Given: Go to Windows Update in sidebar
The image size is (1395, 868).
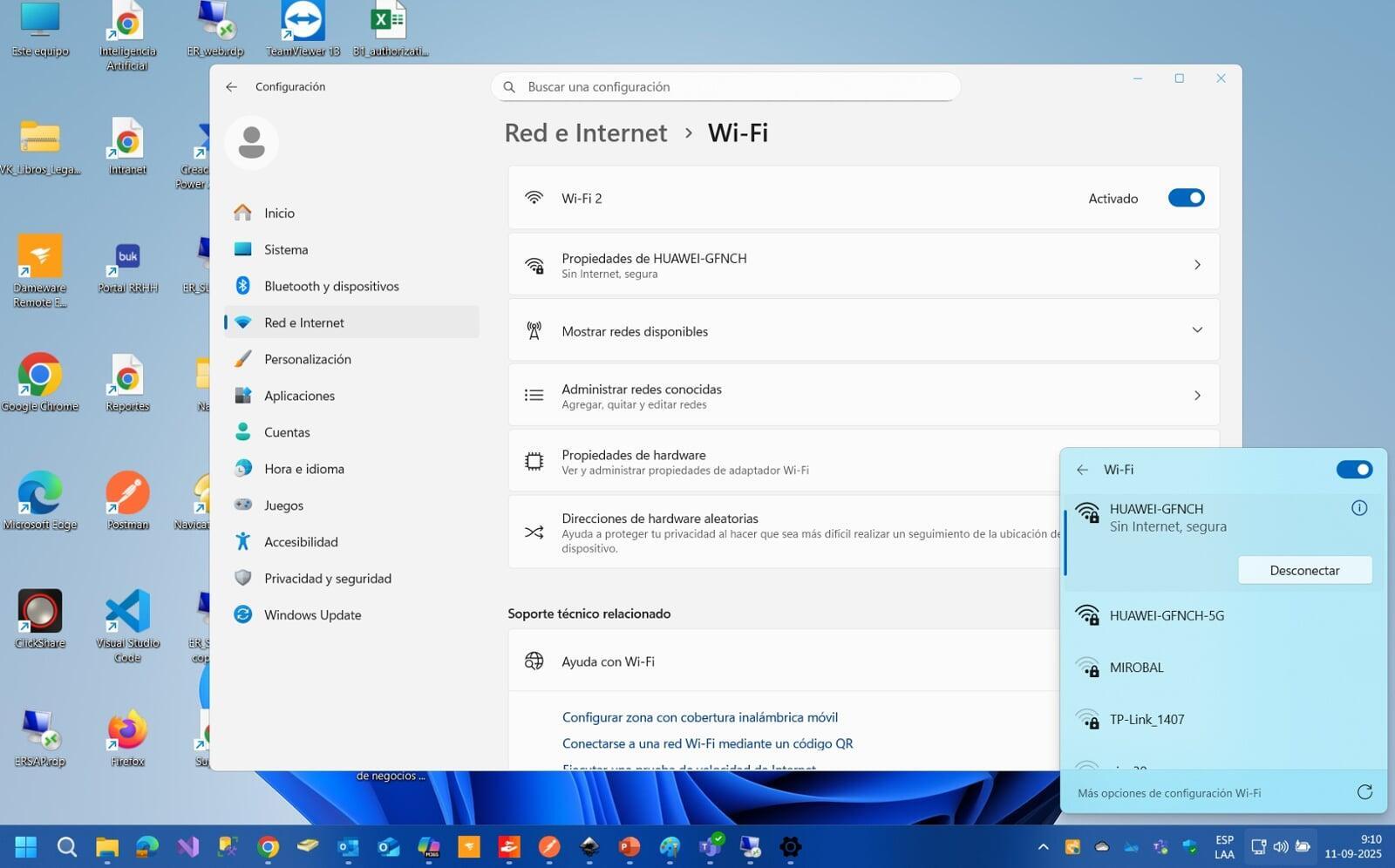Looking at the screenshot, I should point(312,614).
